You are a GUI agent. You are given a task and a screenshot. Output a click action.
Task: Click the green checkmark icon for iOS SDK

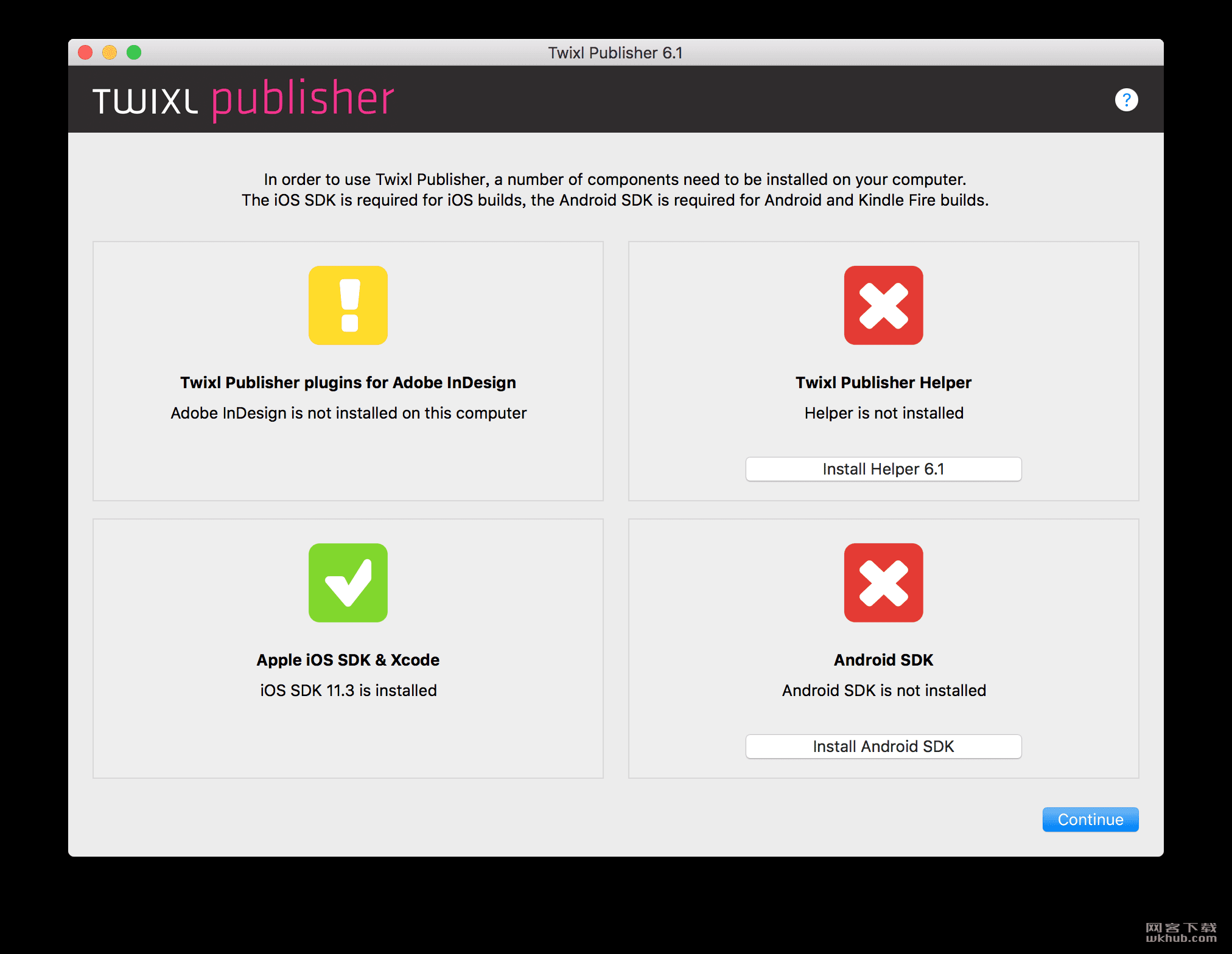pos(348,583)
